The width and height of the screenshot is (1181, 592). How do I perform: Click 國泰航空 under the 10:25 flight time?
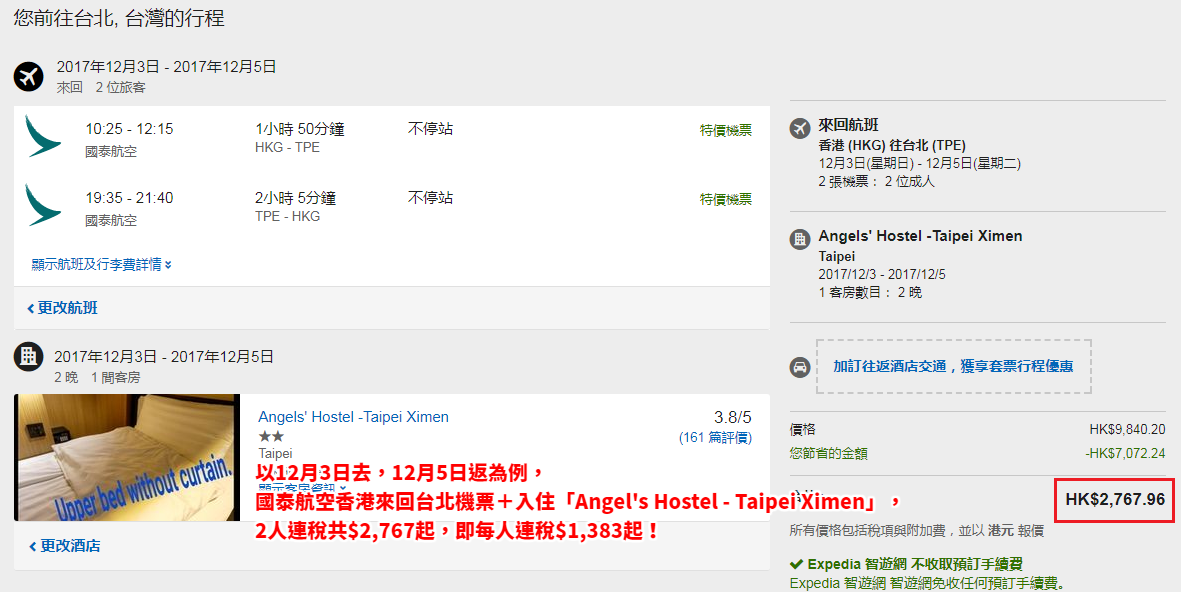click(111, 151)
